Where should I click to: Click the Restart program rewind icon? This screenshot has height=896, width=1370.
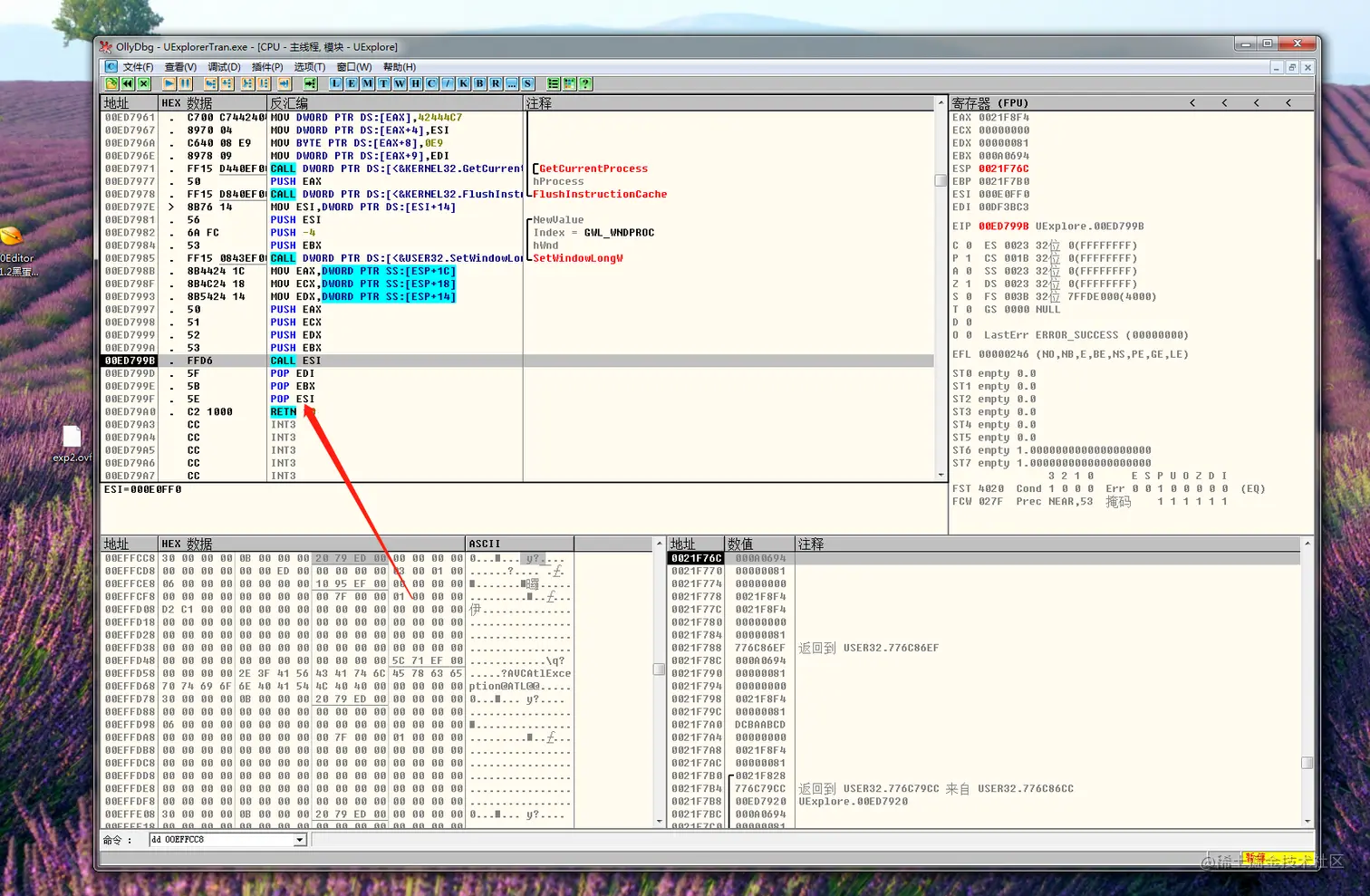click(128, 83)
